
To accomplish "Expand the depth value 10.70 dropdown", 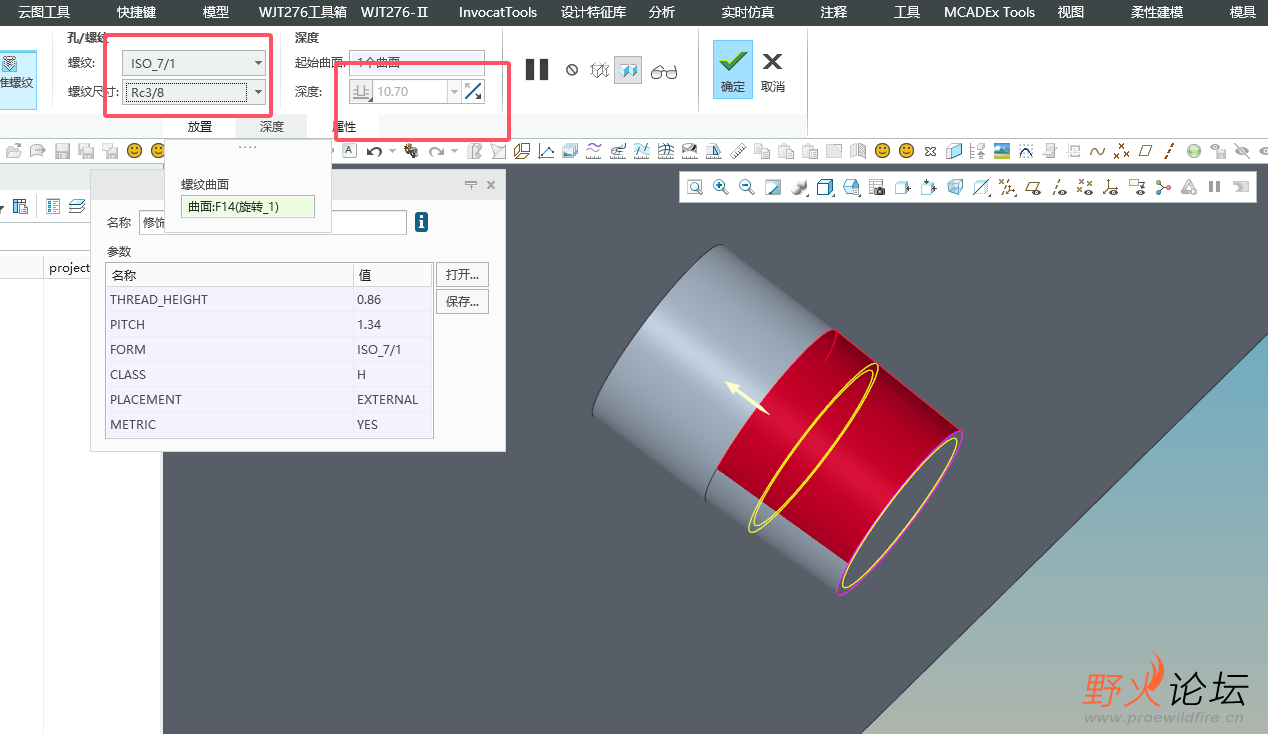I will [454, 92].
